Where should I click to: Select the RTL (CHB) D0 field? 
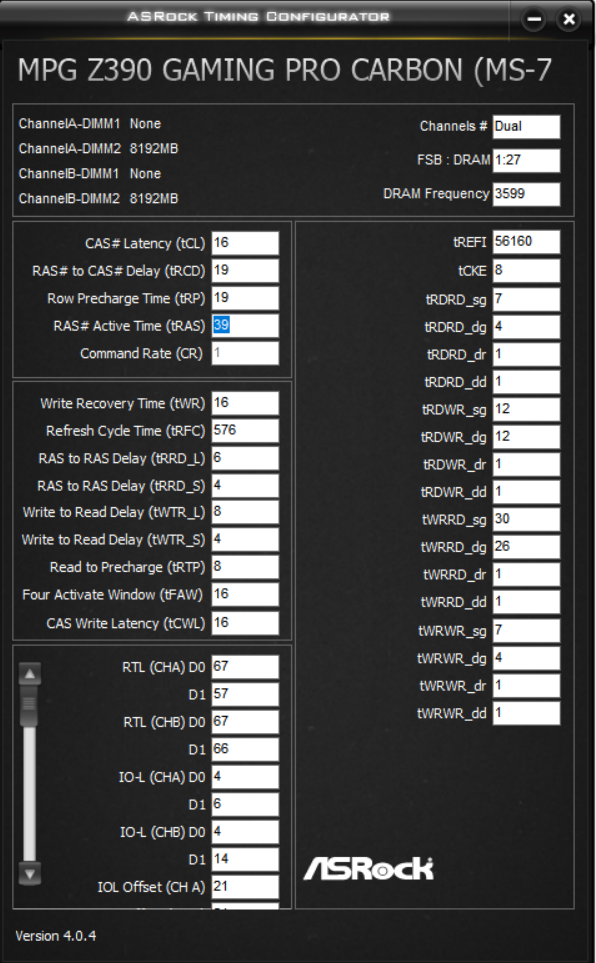pos(245,722)
